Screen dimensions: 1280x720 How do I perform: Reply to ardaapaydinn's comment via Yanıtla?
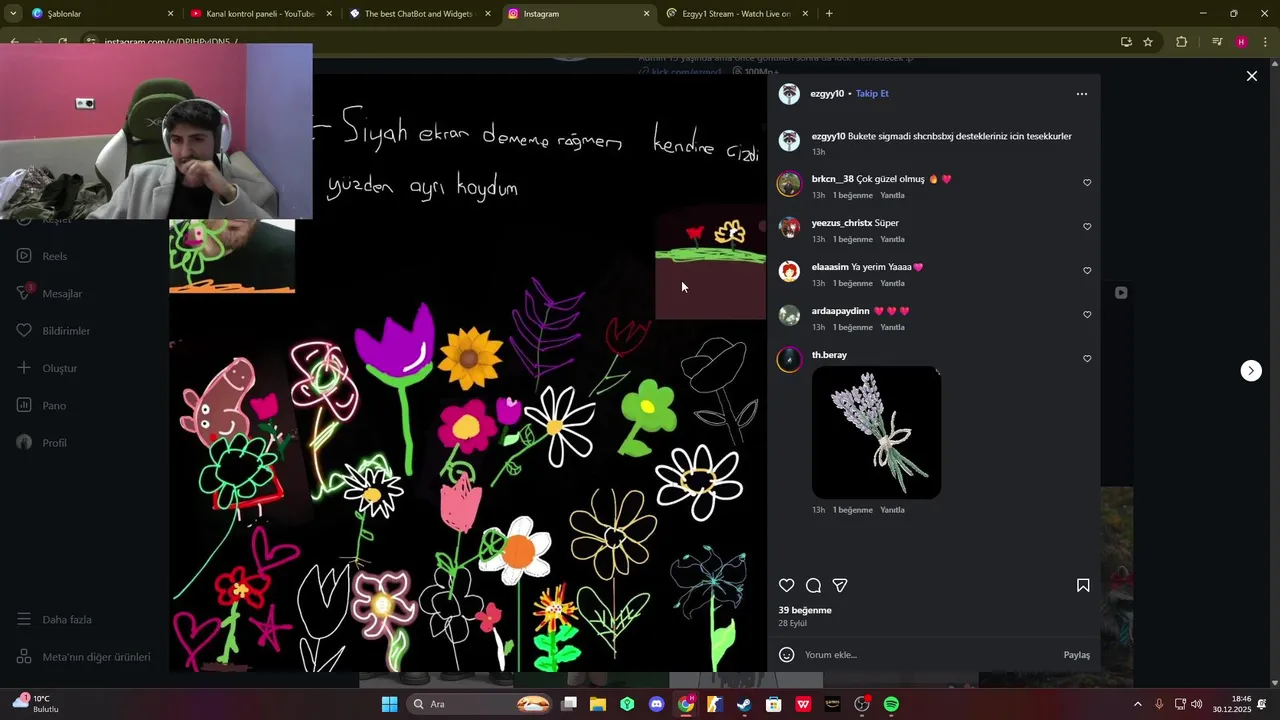click(x=892, y=328)
